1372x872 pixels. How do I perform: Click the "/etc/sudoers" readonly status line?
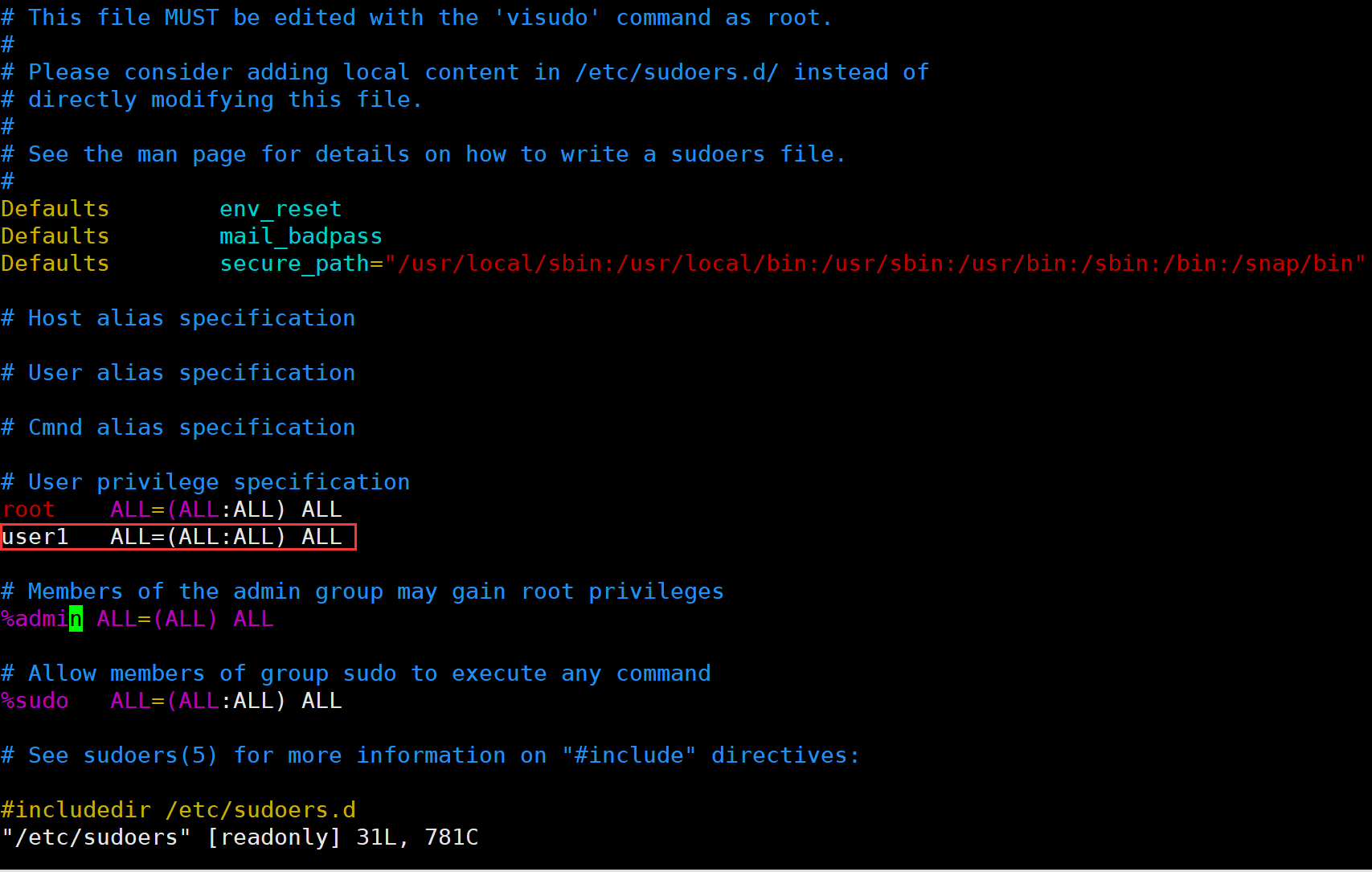pos(240,837)
